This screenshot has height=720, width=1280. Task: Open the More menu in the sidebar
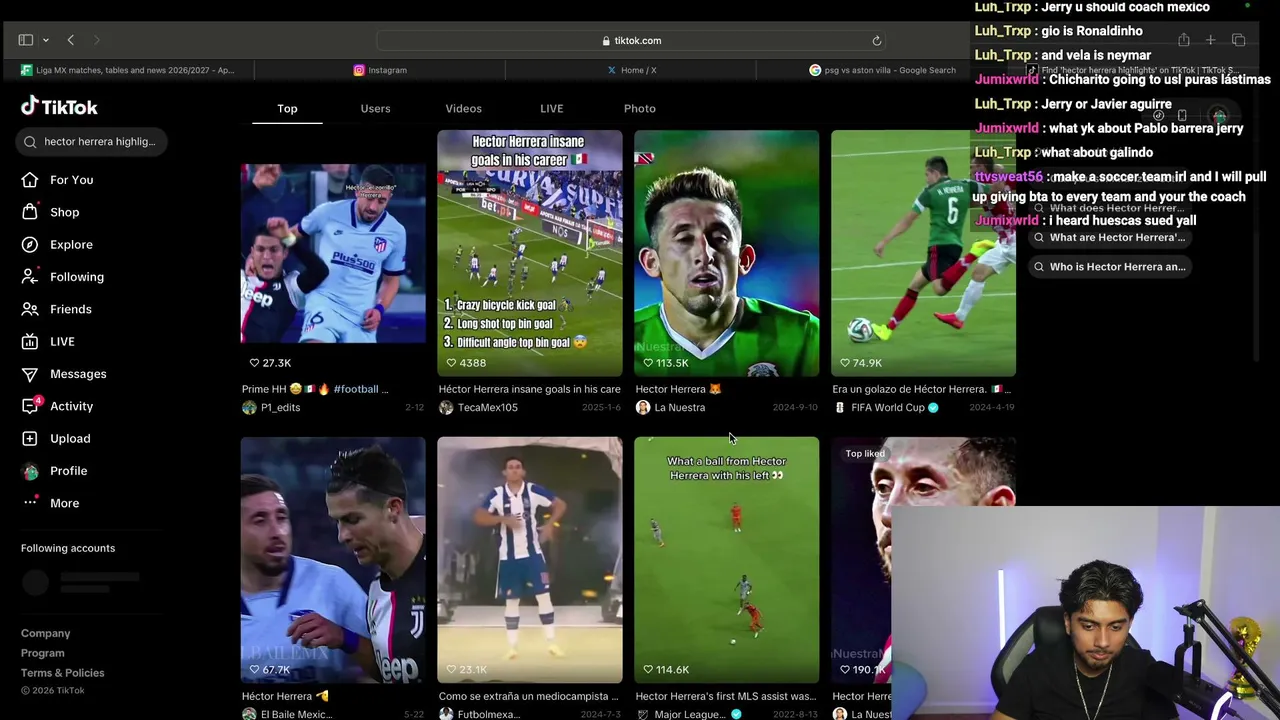(x=64, y=503)
